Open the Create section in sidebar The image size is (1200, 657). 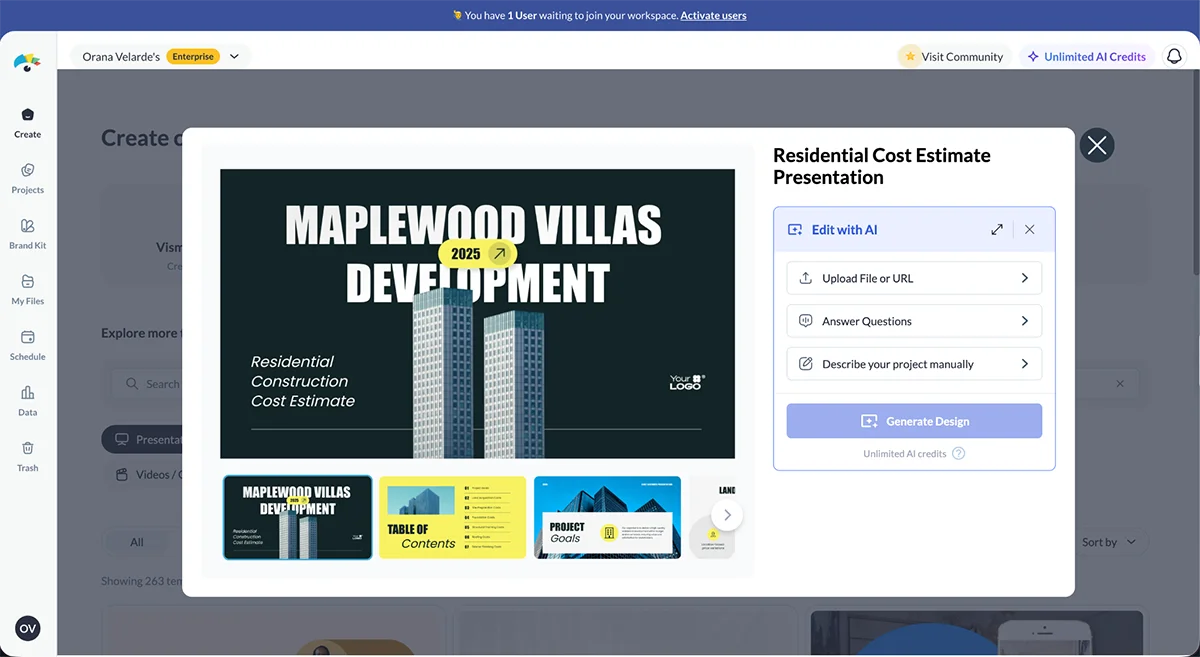point(27,123)
